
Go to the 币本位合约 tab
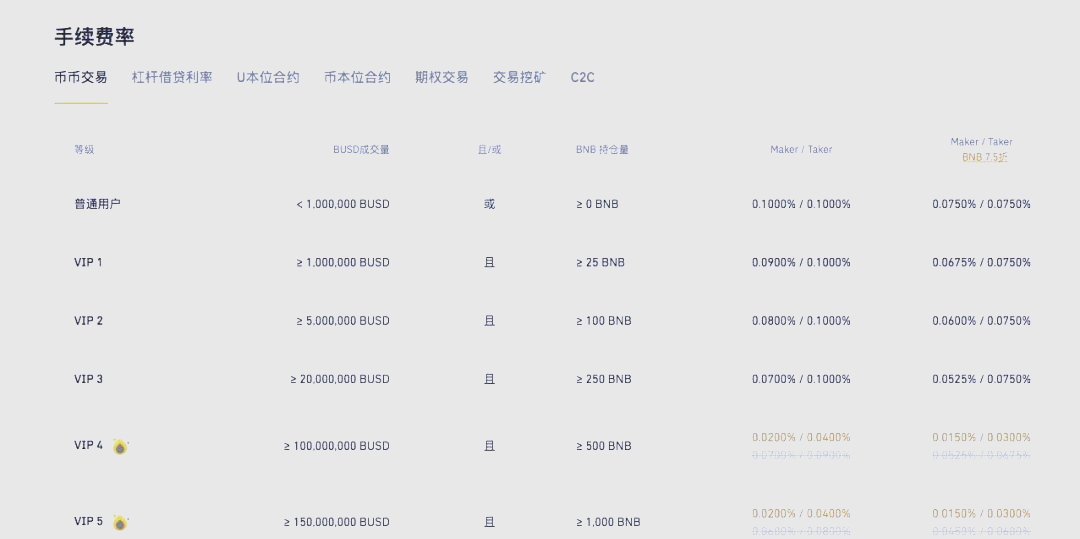[x=357, y=77]
